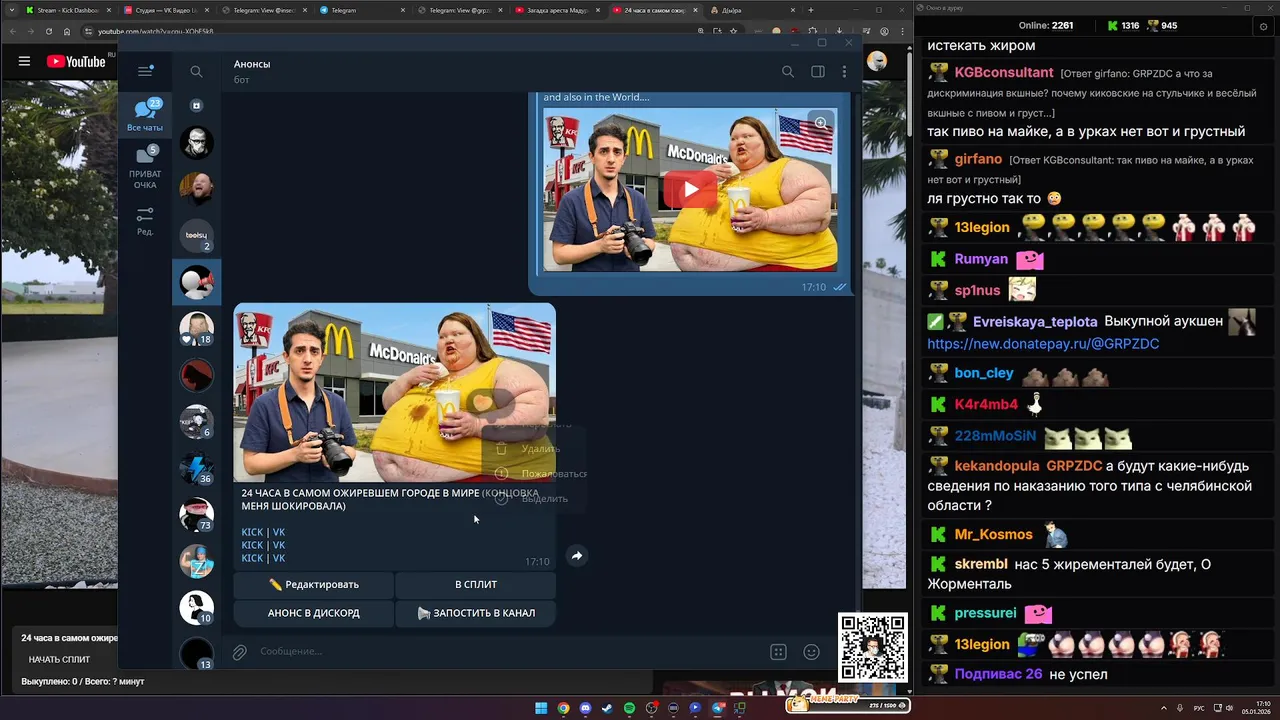Open Steam from the taskbar
The width and height of the screenshot is (1280, 720).
point(607,708)
